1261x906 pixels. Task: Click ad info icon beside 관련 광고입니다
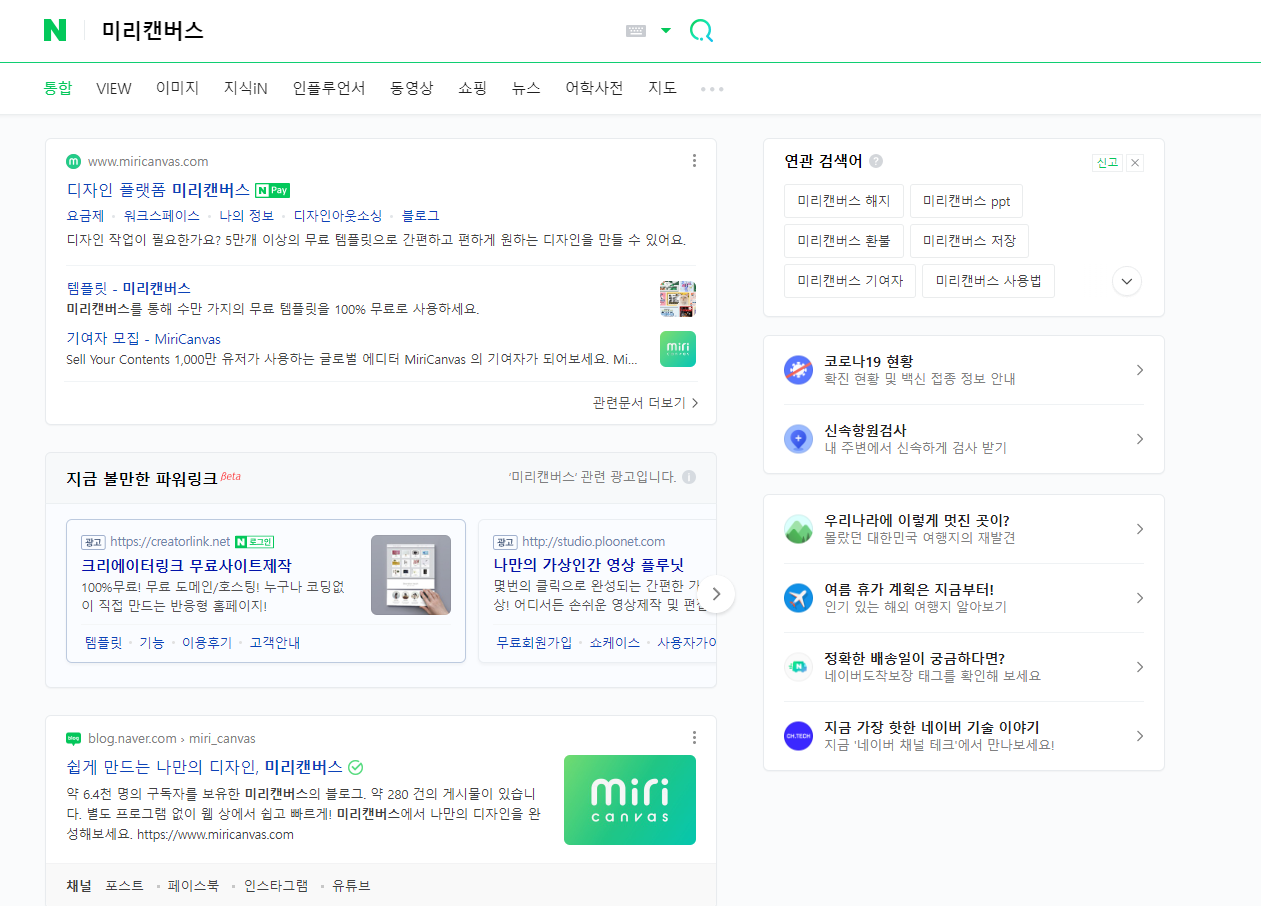point(689,477)
